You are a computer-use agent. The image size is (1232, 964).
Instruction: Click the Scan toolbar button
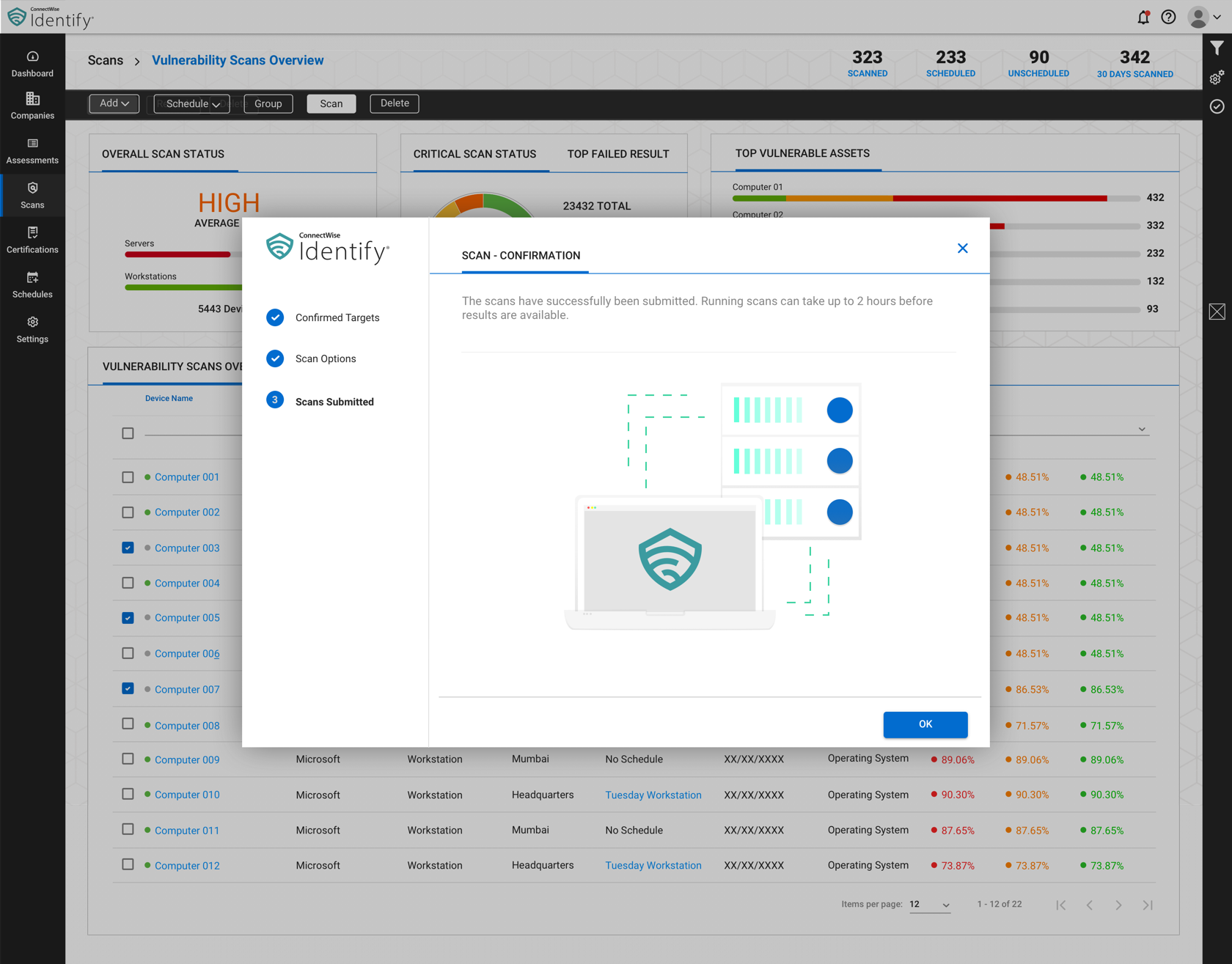coord(331,103)
